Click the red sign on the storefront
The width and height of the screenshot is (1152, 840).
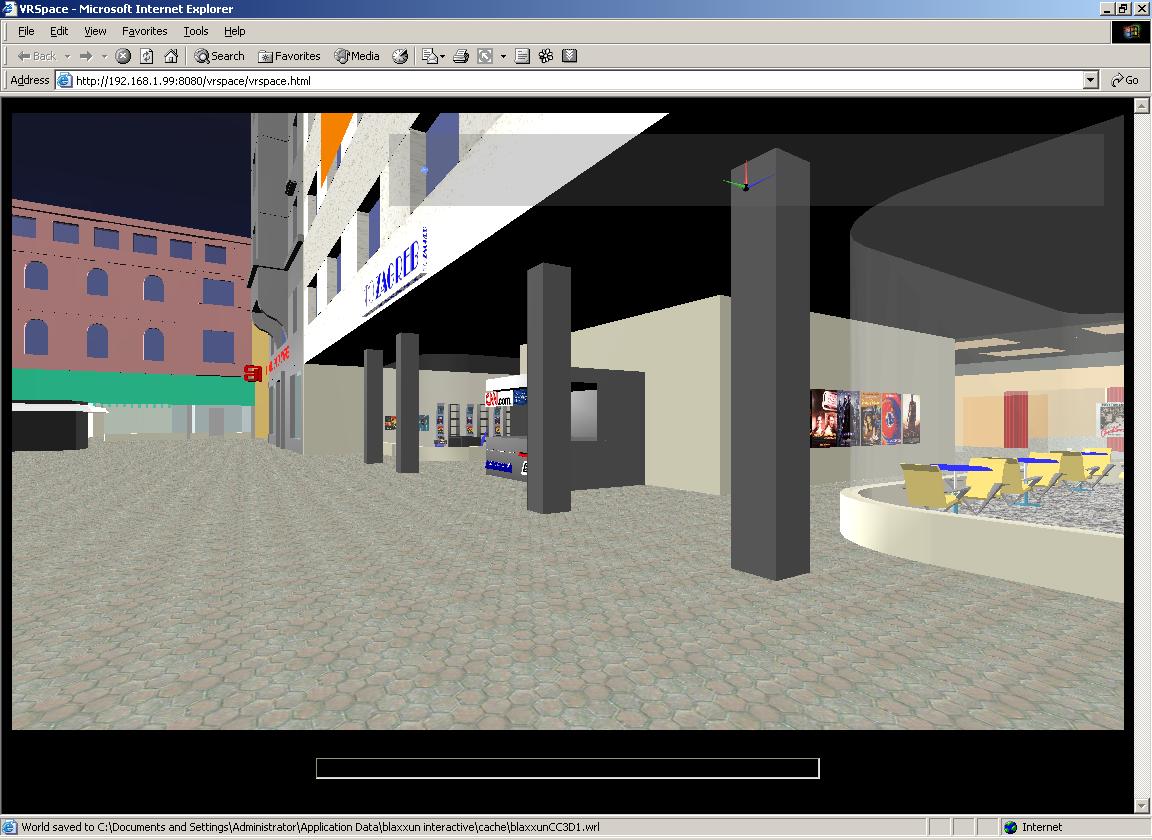[253, 373]
